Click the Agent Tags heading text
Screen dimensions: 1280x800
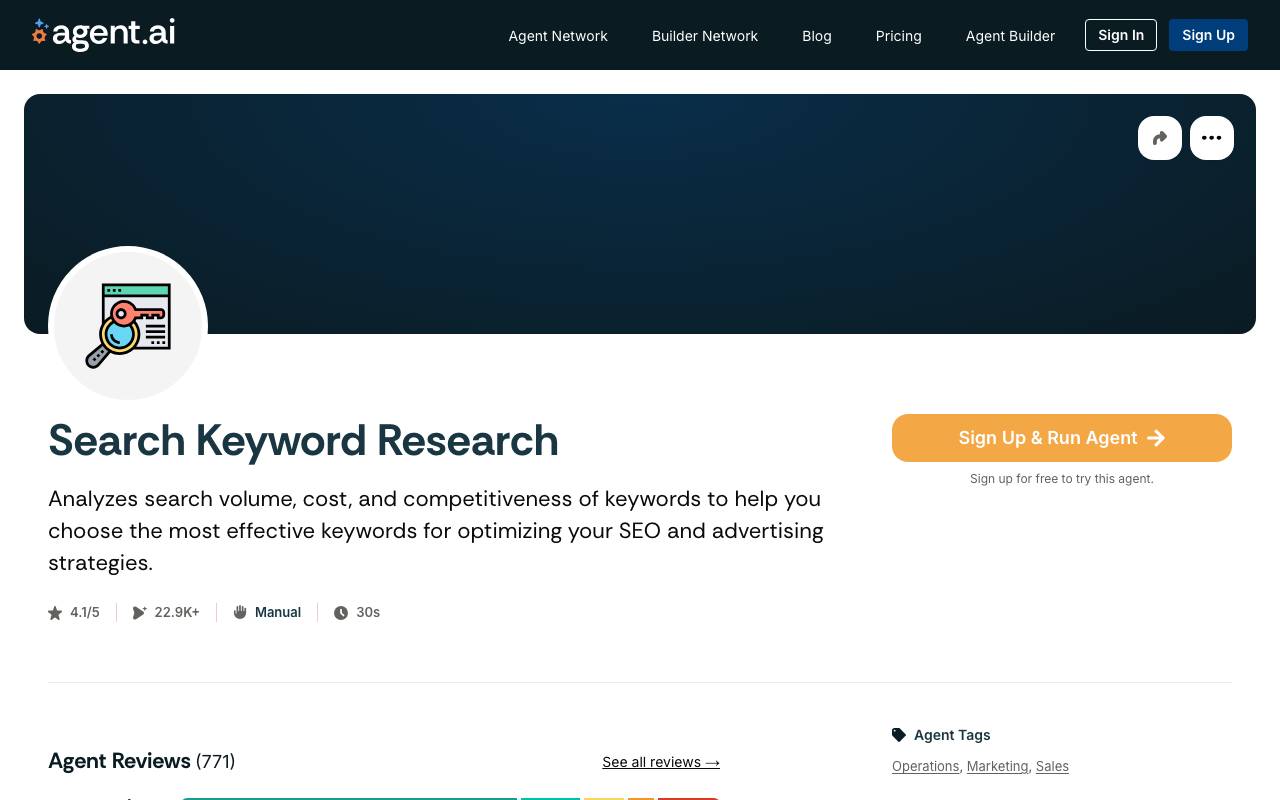coord(952,735)
